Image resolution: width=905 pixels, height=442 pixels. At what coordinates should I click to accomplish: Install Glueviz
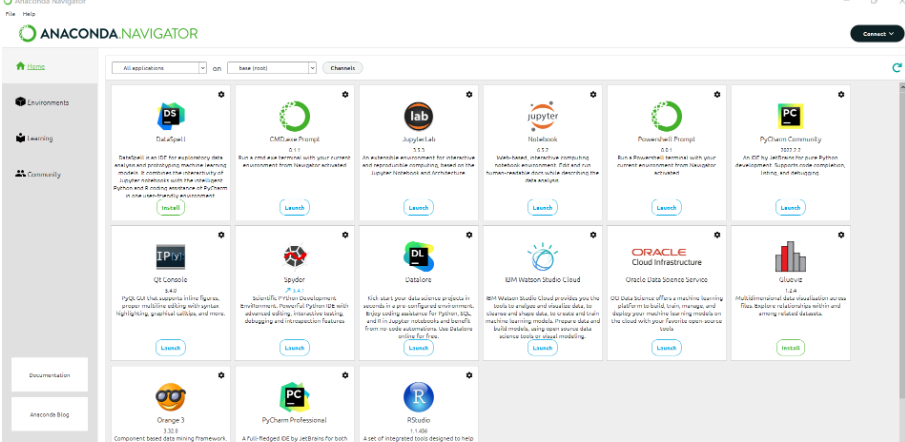pos(790,348)
